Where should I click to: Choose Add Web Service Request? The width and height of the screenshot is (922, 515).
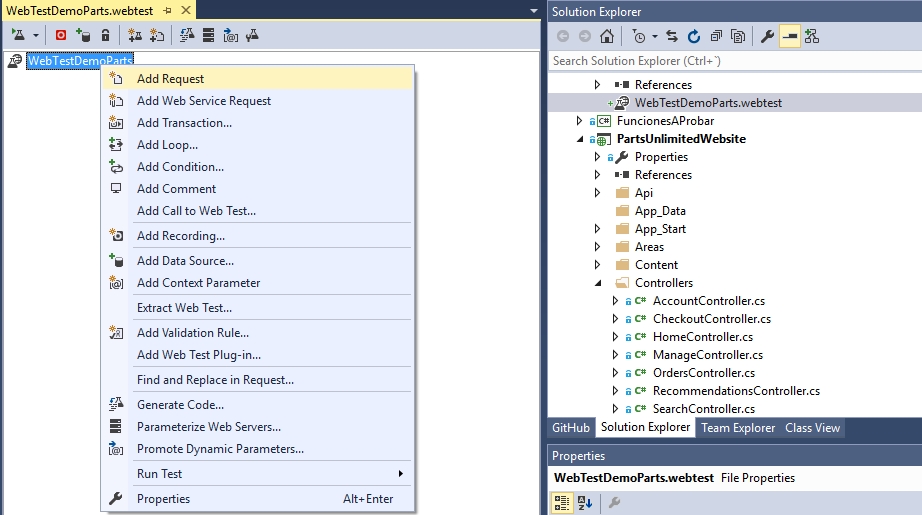(x=258, y=101)
